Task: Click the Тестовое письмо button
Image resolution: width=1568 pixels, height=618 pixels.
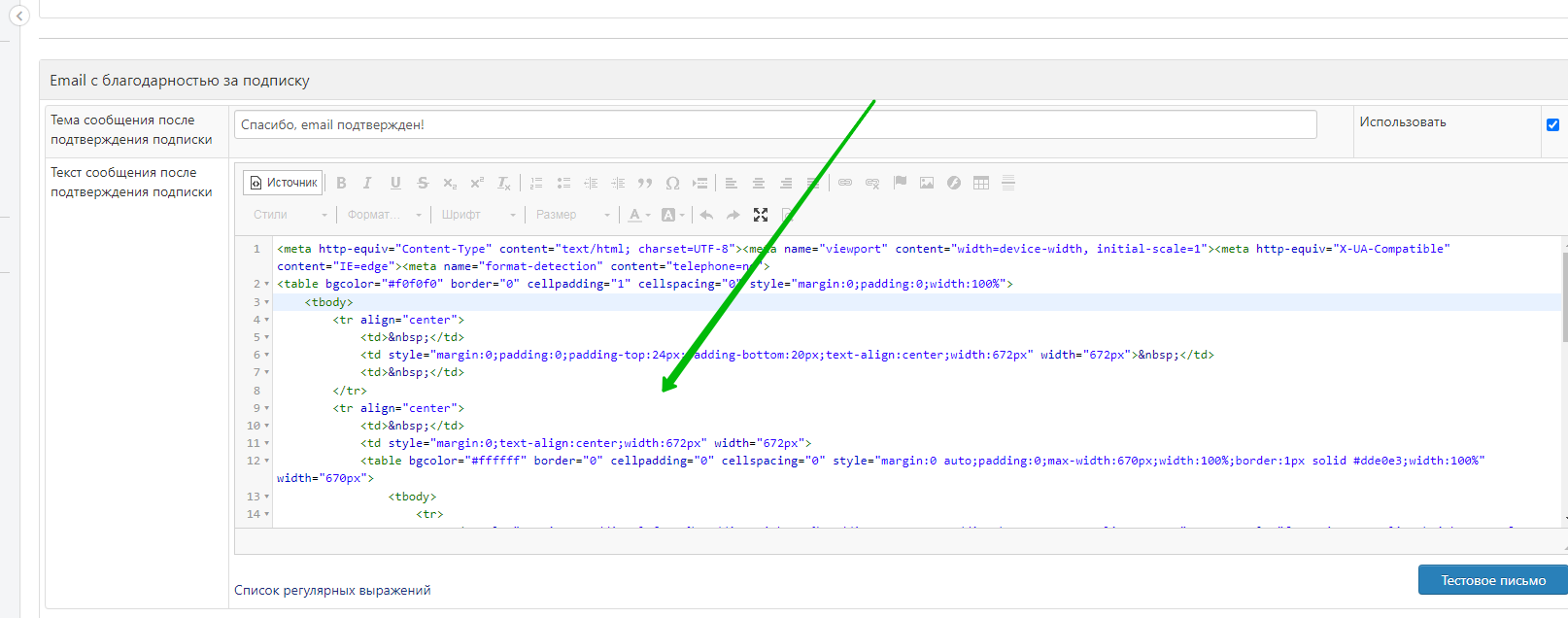Action: (1492, 580)
